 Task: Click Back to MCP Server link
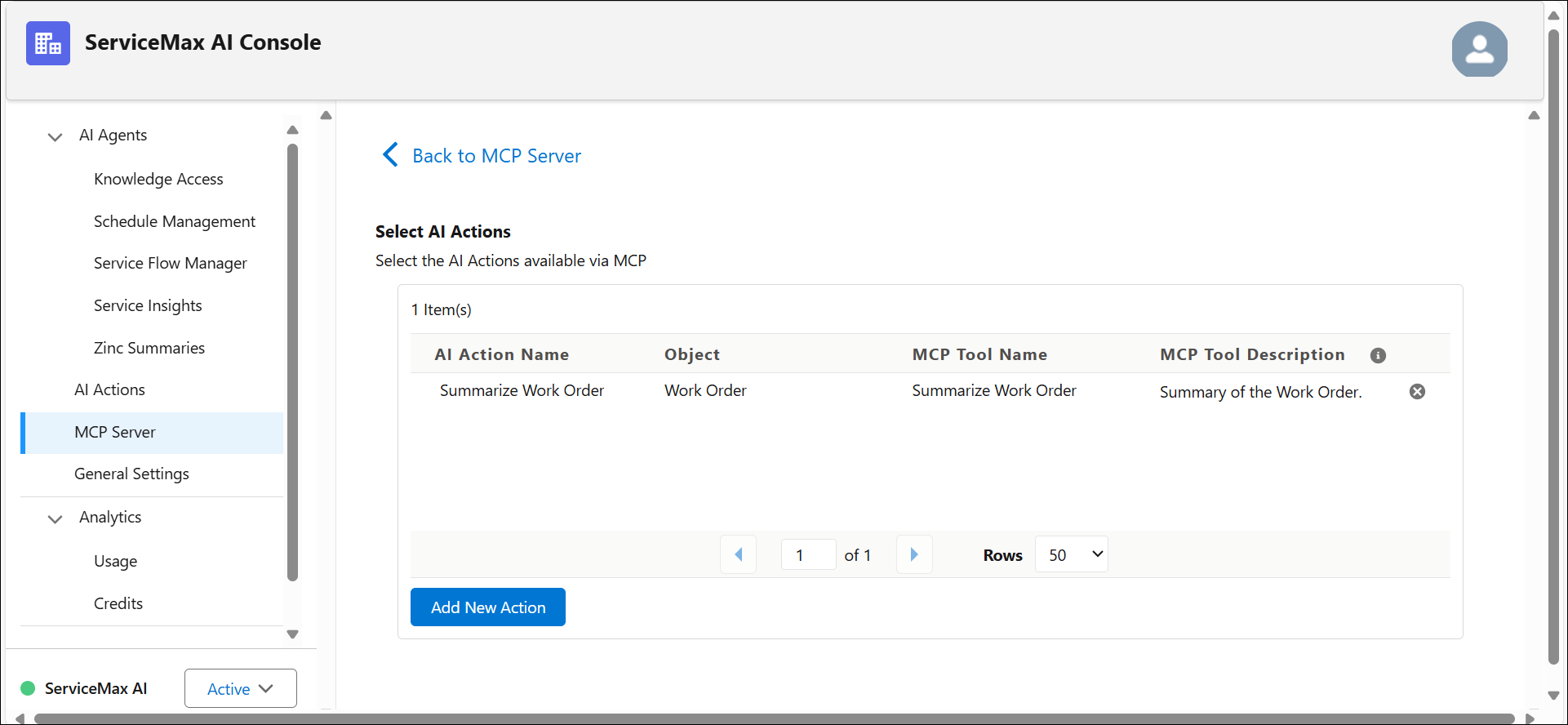coord(496,155)
